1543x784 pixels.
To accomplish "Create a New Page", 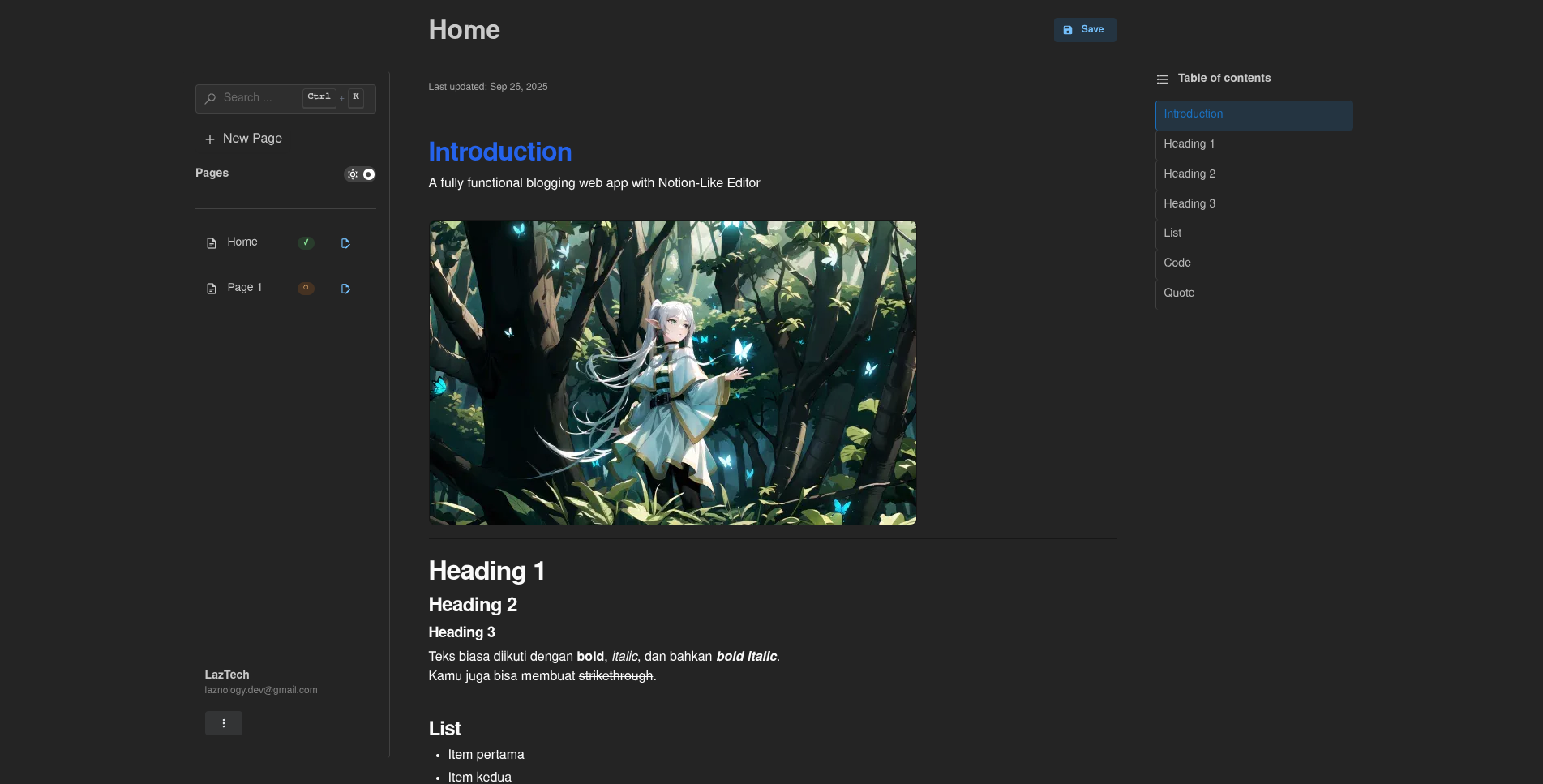I will point(243,139).
